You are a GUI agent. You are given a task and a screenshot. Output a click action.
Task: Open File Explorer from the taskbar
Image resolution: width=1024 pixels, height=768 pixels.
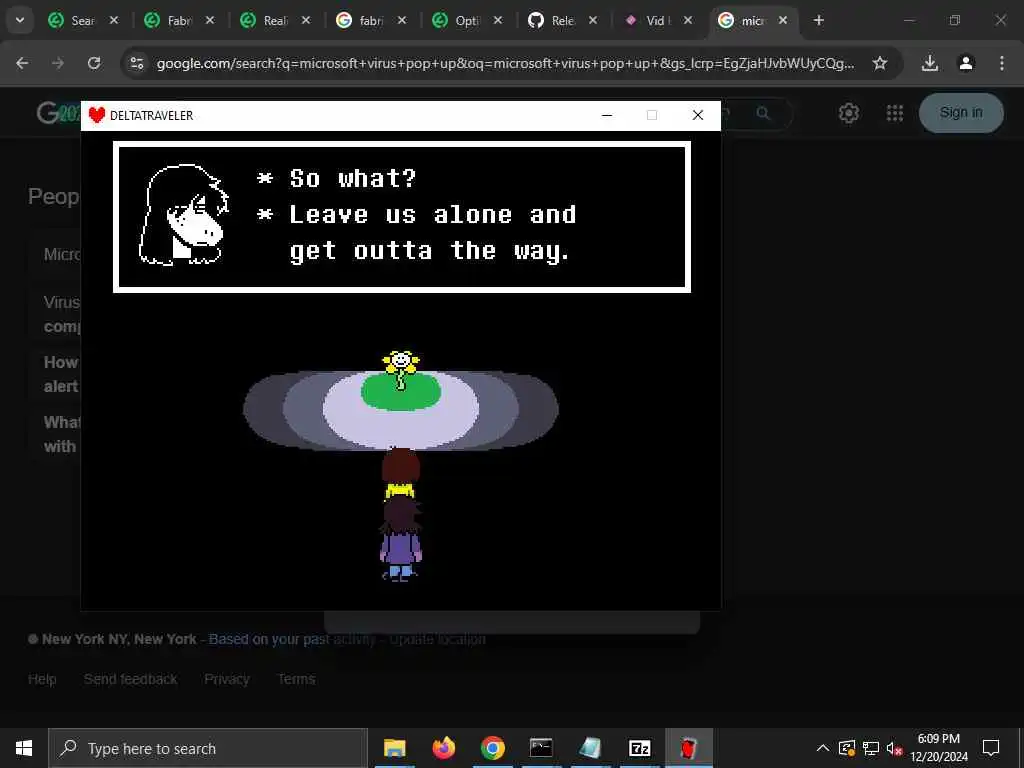394,748
